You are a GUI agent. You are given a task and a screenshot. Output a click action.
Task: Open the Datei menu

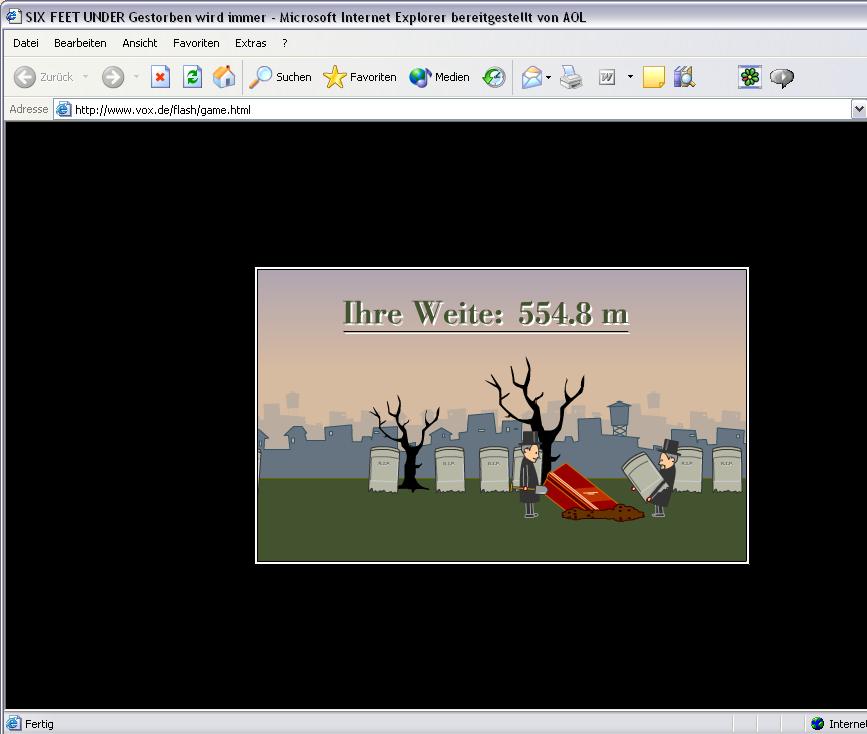(26, 43)
